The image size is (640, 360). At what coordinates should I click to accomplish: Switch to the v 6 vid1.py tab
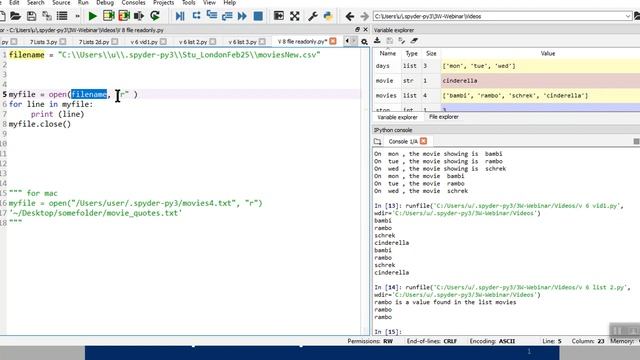(144, 42)
